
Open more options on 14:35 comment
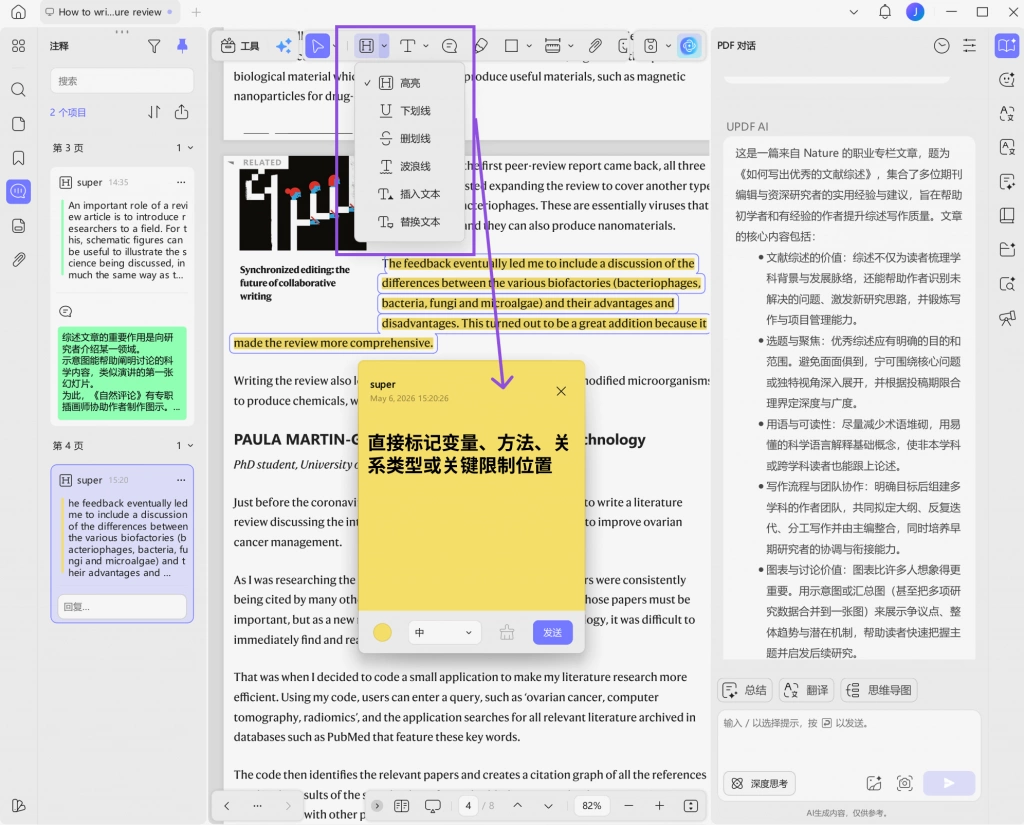click(181, 182)
